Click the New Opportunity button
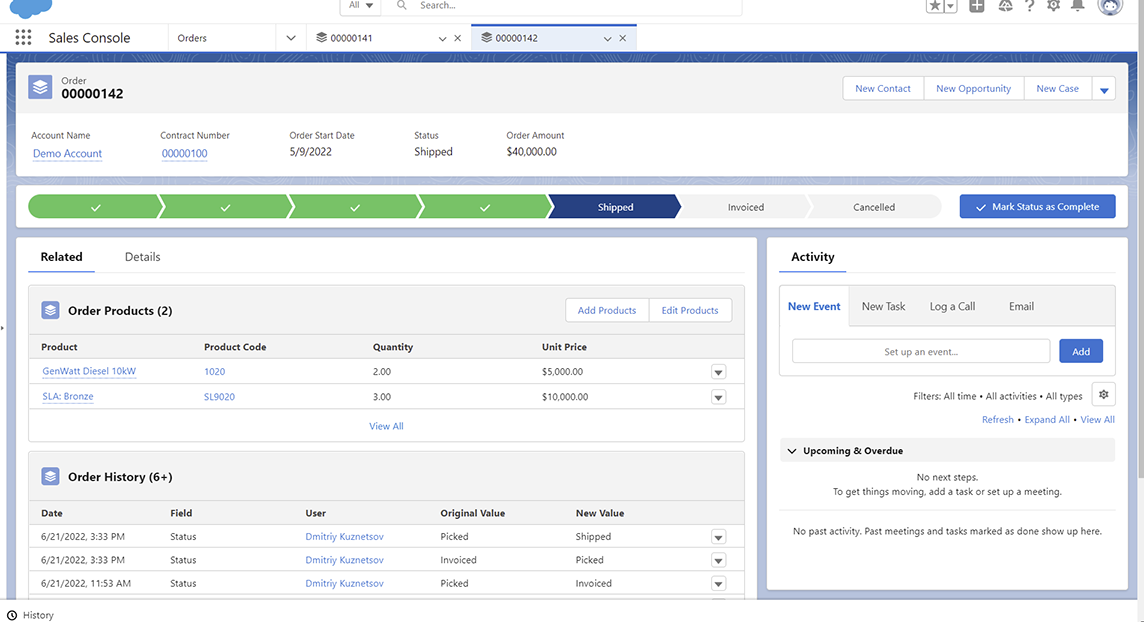The width and height of the screenshot is (1144, 622). click(x=973, y=88)
